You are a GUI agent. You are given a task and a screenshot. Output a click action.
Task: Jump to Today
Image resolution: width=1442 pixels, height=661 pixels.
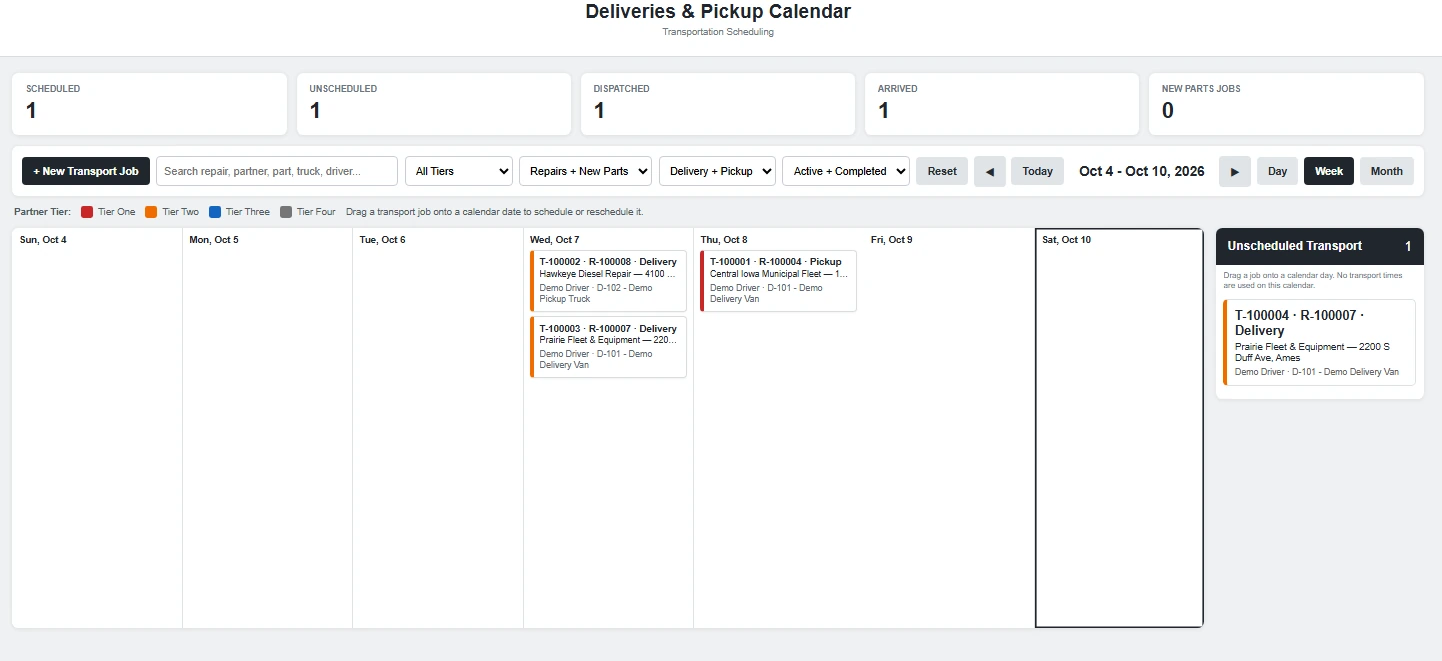[1038, 171]
